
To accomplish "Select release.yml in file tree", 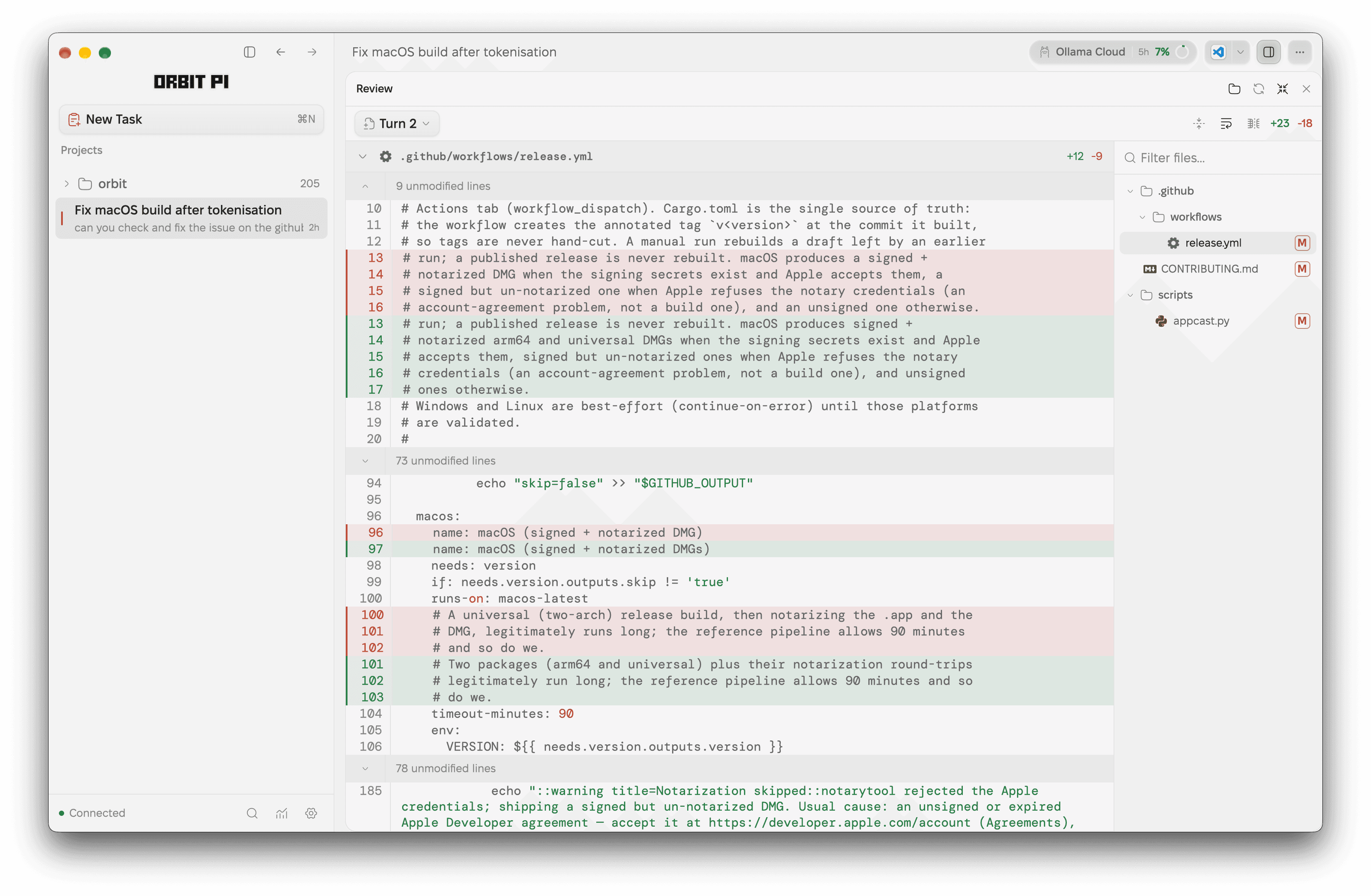I will (x=1217, y=243).
